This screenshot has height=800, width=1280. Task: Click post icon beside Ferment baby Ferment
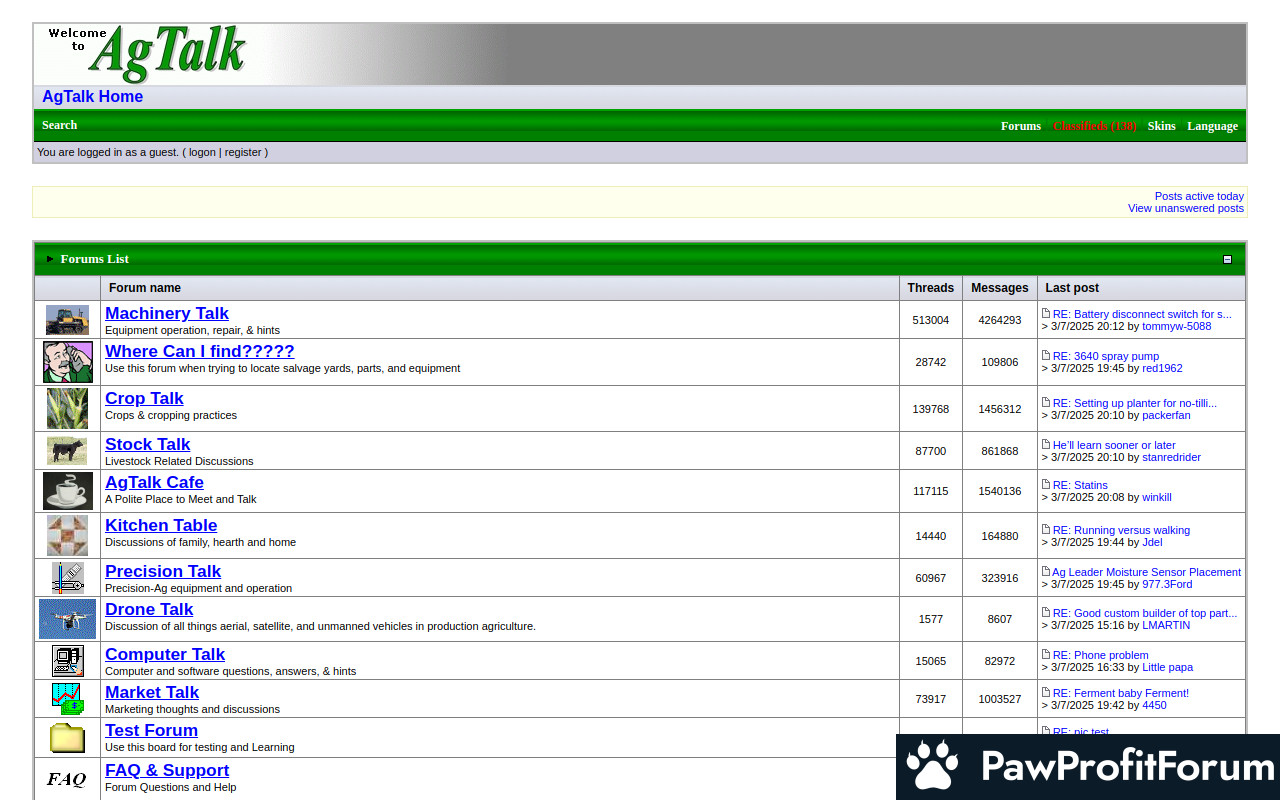click(1046, 692)
